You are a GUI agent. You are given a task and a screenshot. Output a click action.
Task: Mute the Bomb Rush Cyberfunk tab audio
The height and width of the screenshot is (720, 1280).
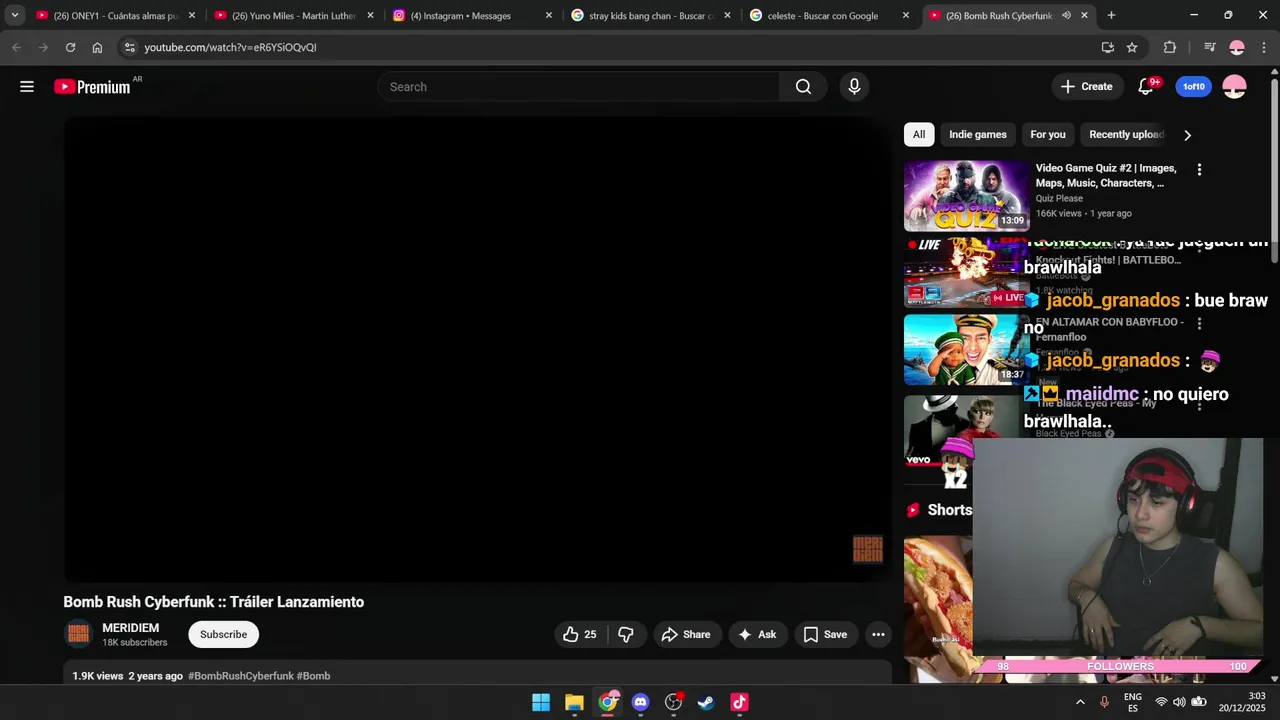(x=1066, y=16)
